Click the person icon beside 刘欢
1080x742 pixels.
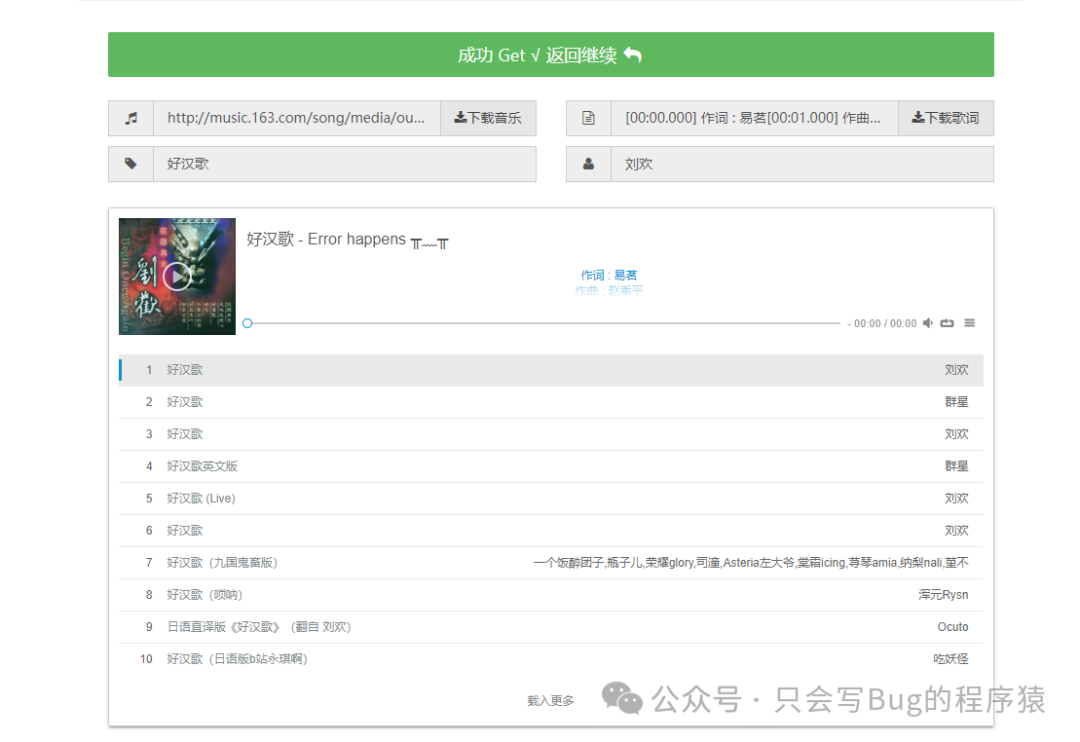[x=589, y=163]
